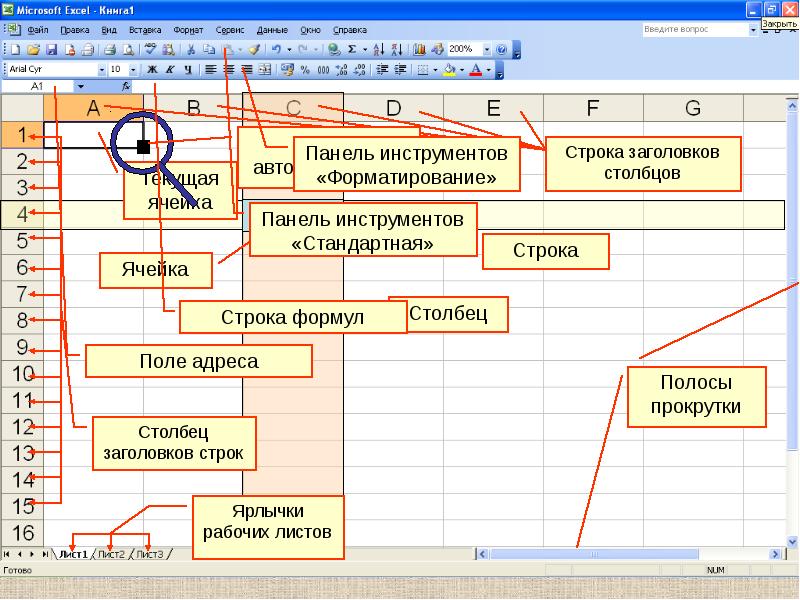This screenshot has height=600, width=800.
Task: Expand the Arial Cyr font dropdown
Action: (x=102, y=69)
